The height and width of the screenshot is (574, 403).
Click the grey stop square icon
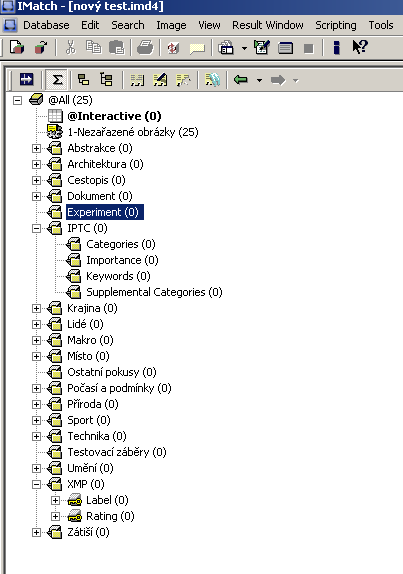tap(309, 48)
